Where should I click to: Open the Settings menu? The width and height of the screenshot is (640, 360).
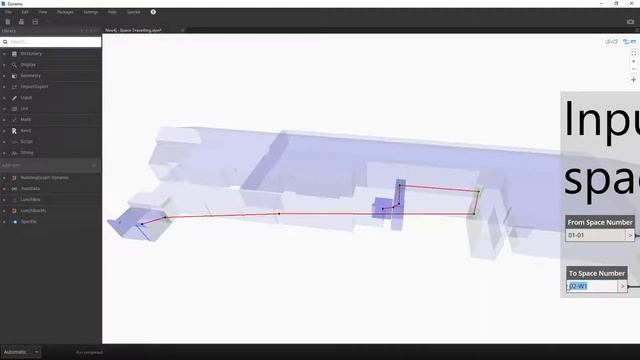click(x=91, y=12)
